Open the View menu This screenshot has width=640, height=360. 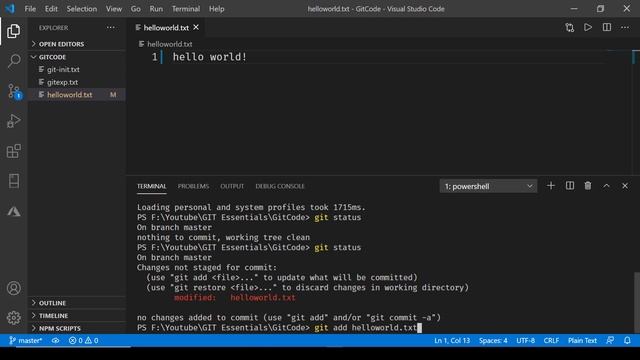[114, 9]
